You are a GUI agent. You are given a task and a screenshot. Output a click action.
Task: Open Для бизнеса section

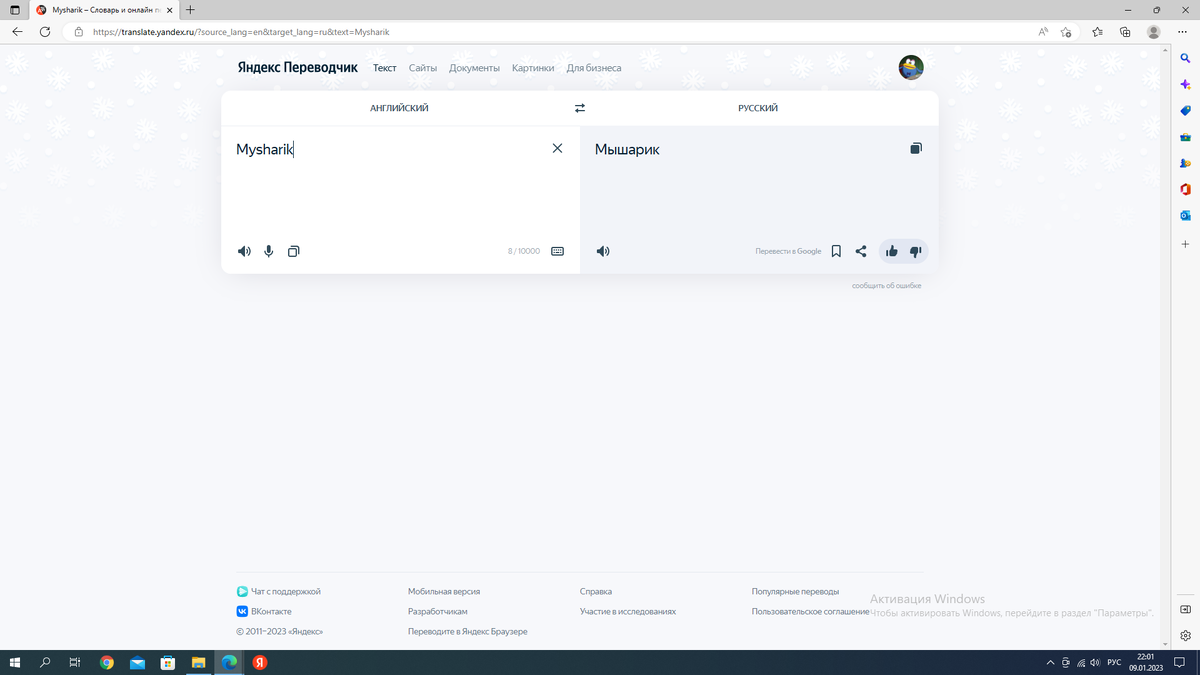(594, 68)
